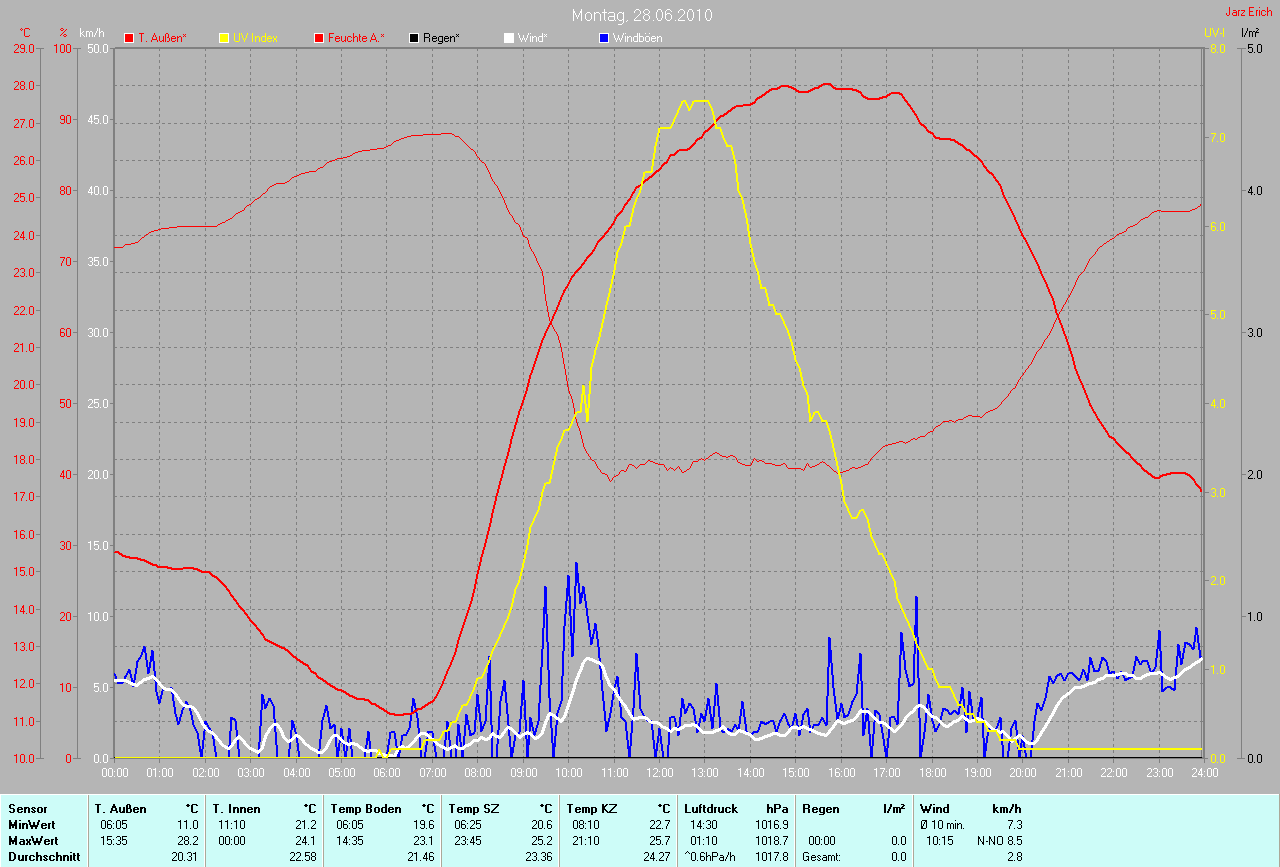Click the black Regen legend swatch
The height and width of the screenshot is (867, 1280).
(x=414, y=38)
